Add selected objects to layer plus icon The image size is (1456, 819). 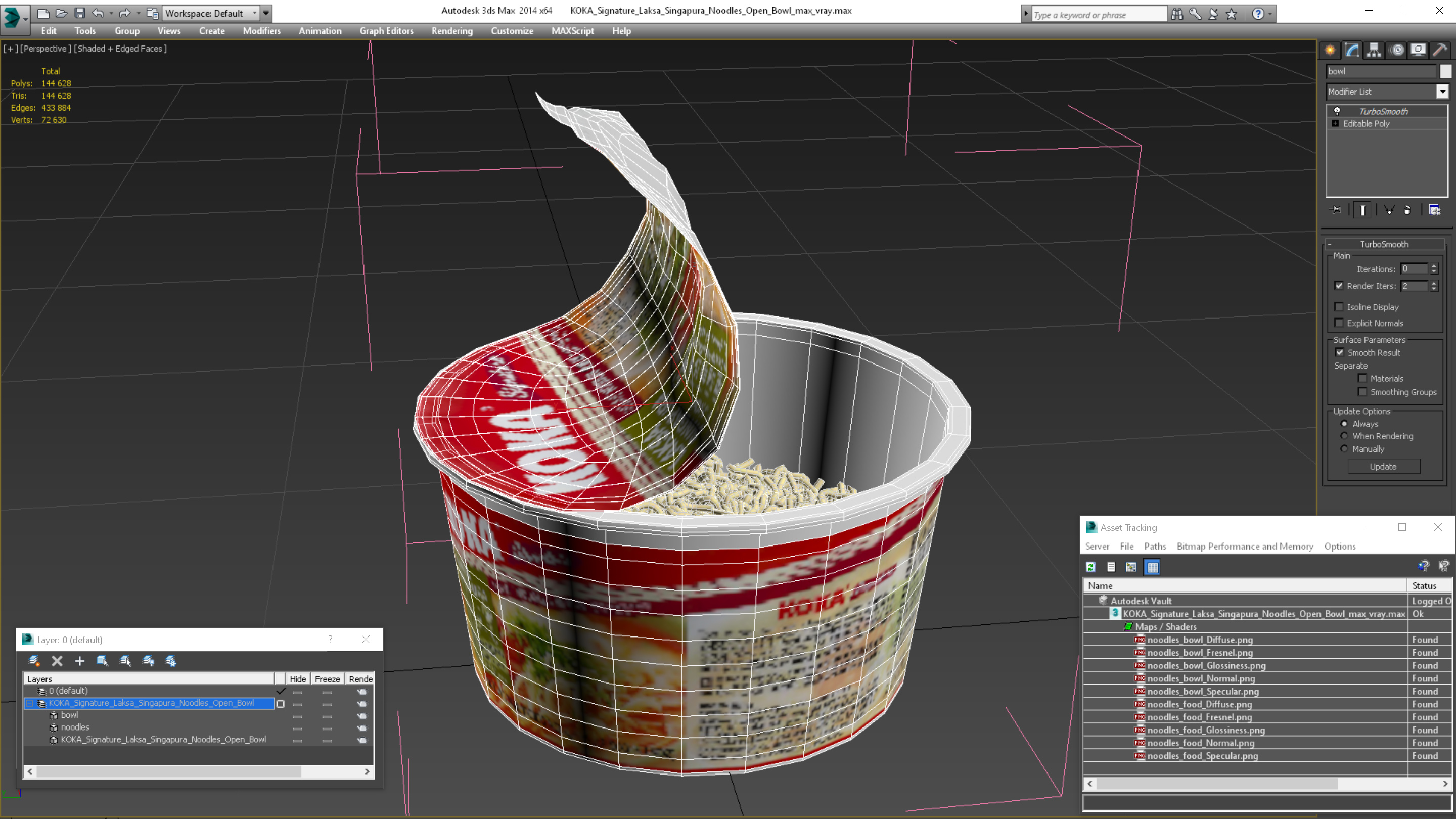[x=80, y=661]
